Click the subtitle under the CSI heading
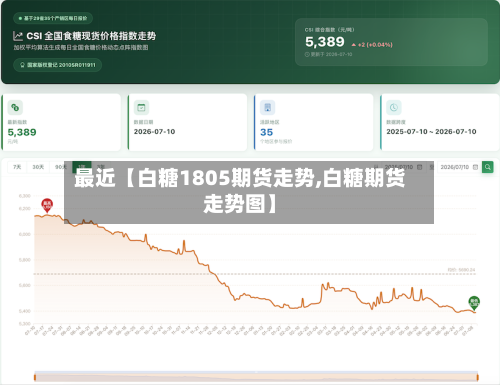Image resolution: width=500 pixels, height=385 pixels. [81, 48]
